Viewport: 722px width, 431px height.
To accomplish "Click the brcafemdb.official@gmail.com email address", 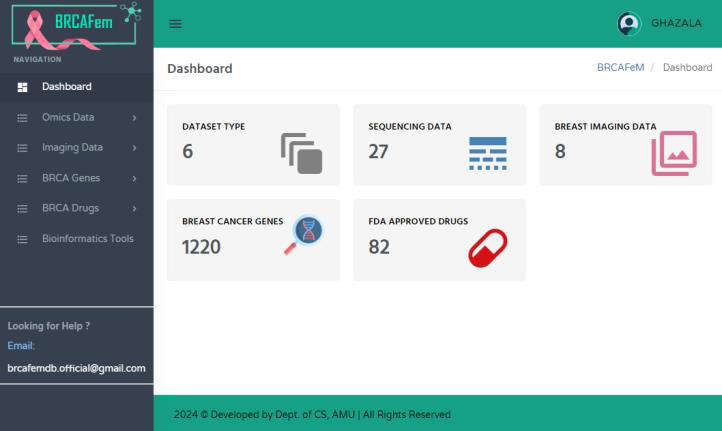I will 76,368.
